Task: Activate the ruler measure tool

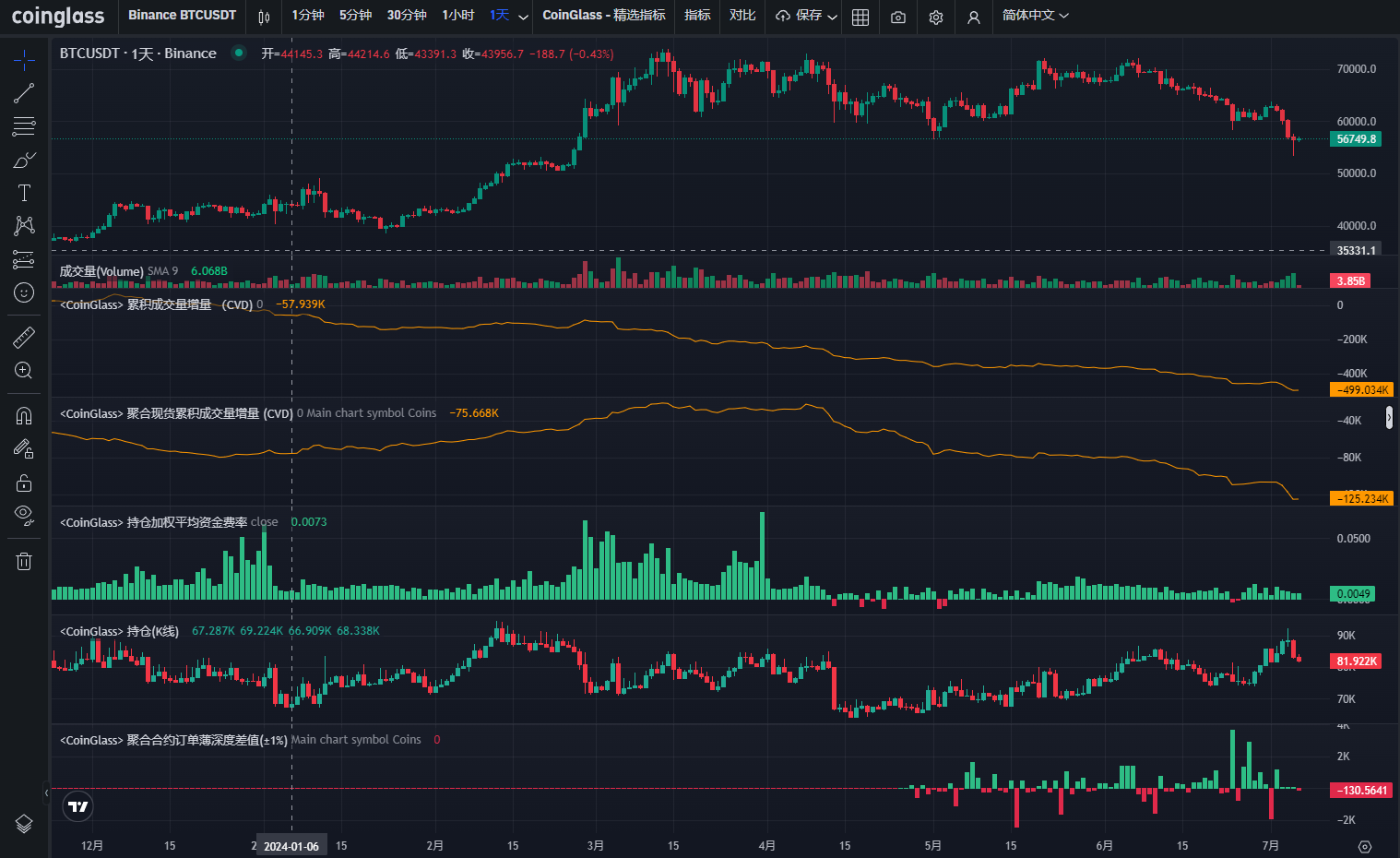Action: (x=24, y=338)
